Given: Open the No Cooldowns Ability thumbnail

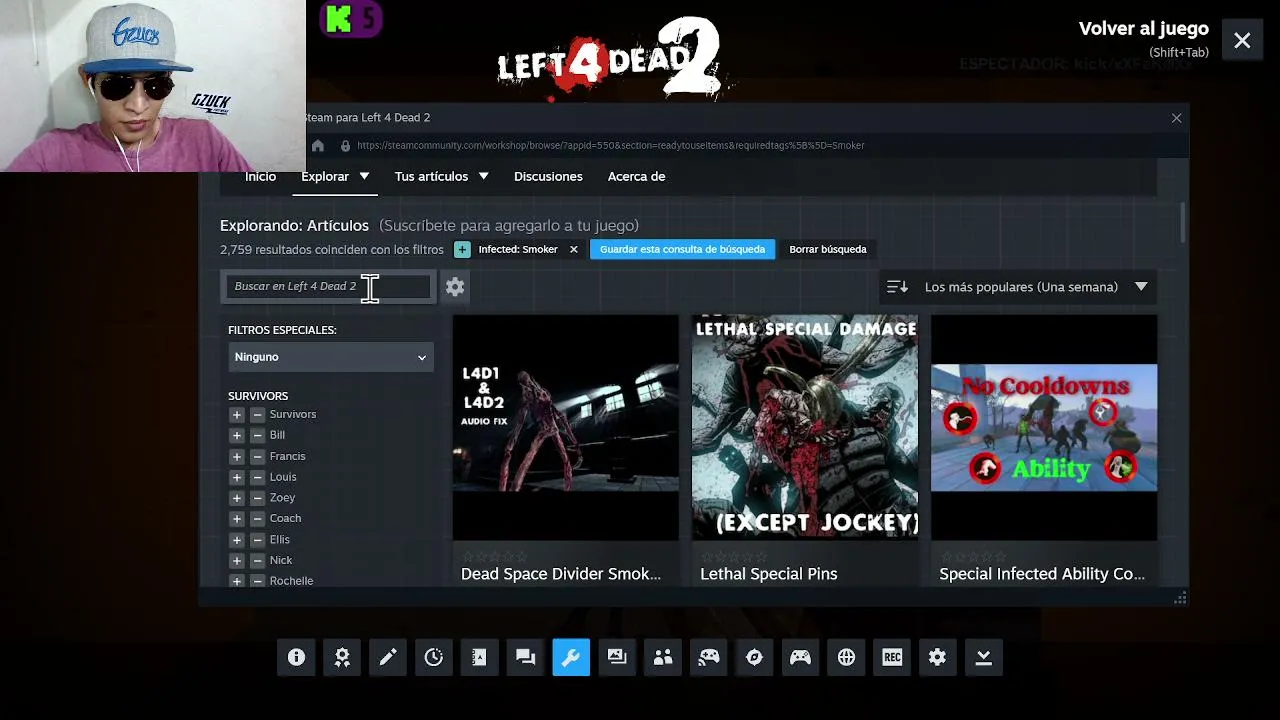Looking at the screenshot, I should tap(1044, 428).
